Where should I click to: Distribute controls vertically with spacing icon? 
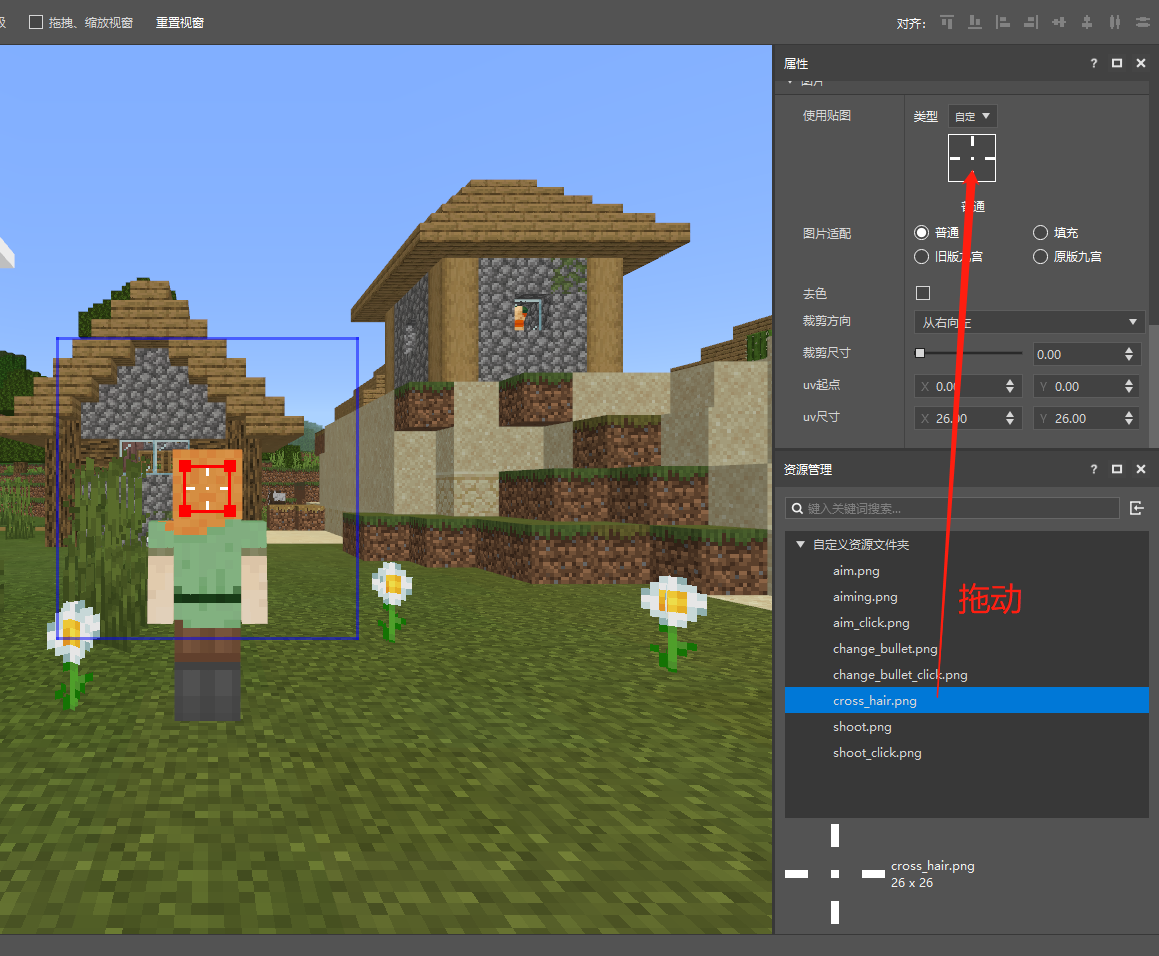click(1143, 22)
